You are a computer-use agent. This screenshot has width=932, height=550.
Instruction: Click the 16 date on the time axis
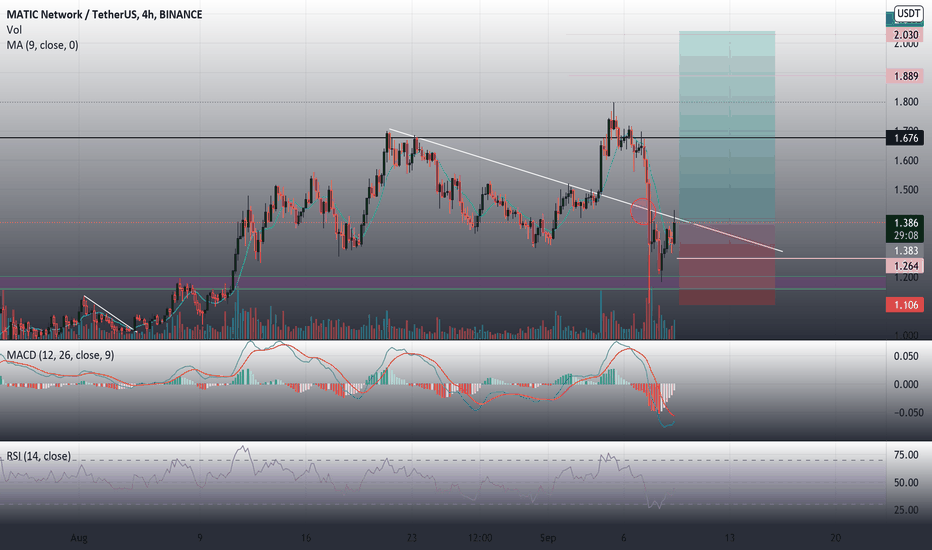point(306,538)
